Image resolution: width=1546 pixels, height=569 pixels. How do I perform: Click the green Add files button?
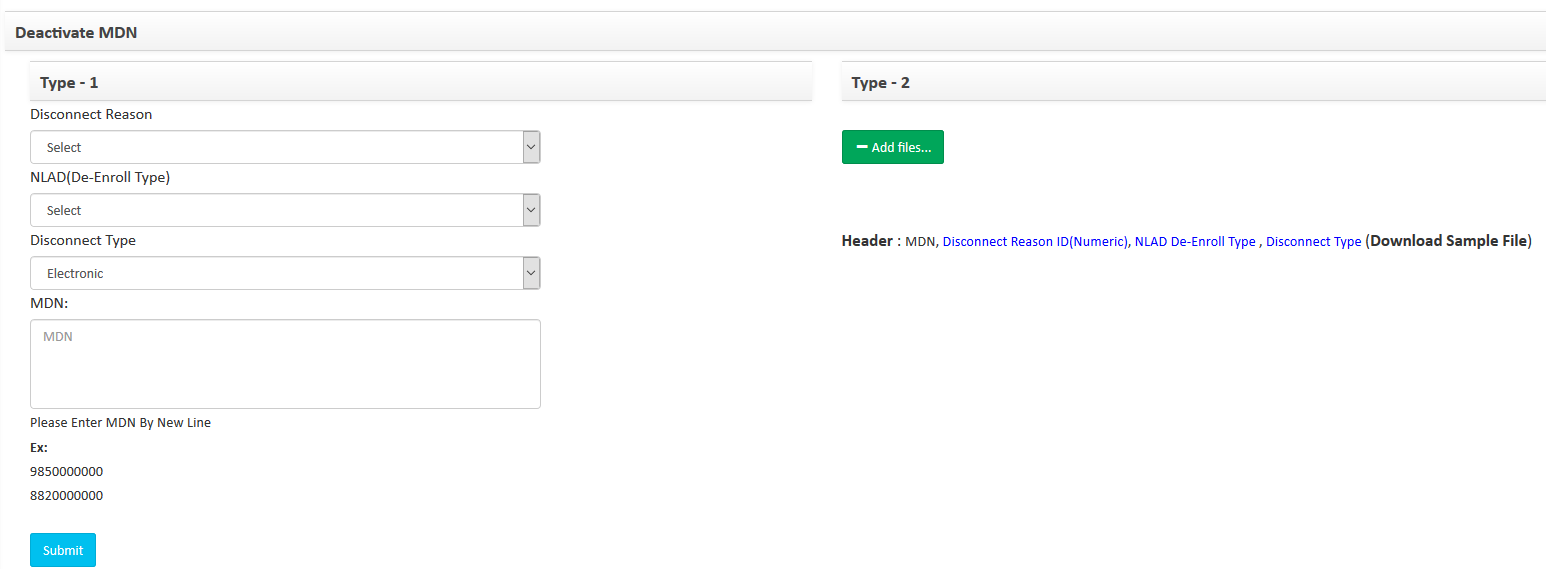point(893,147)
